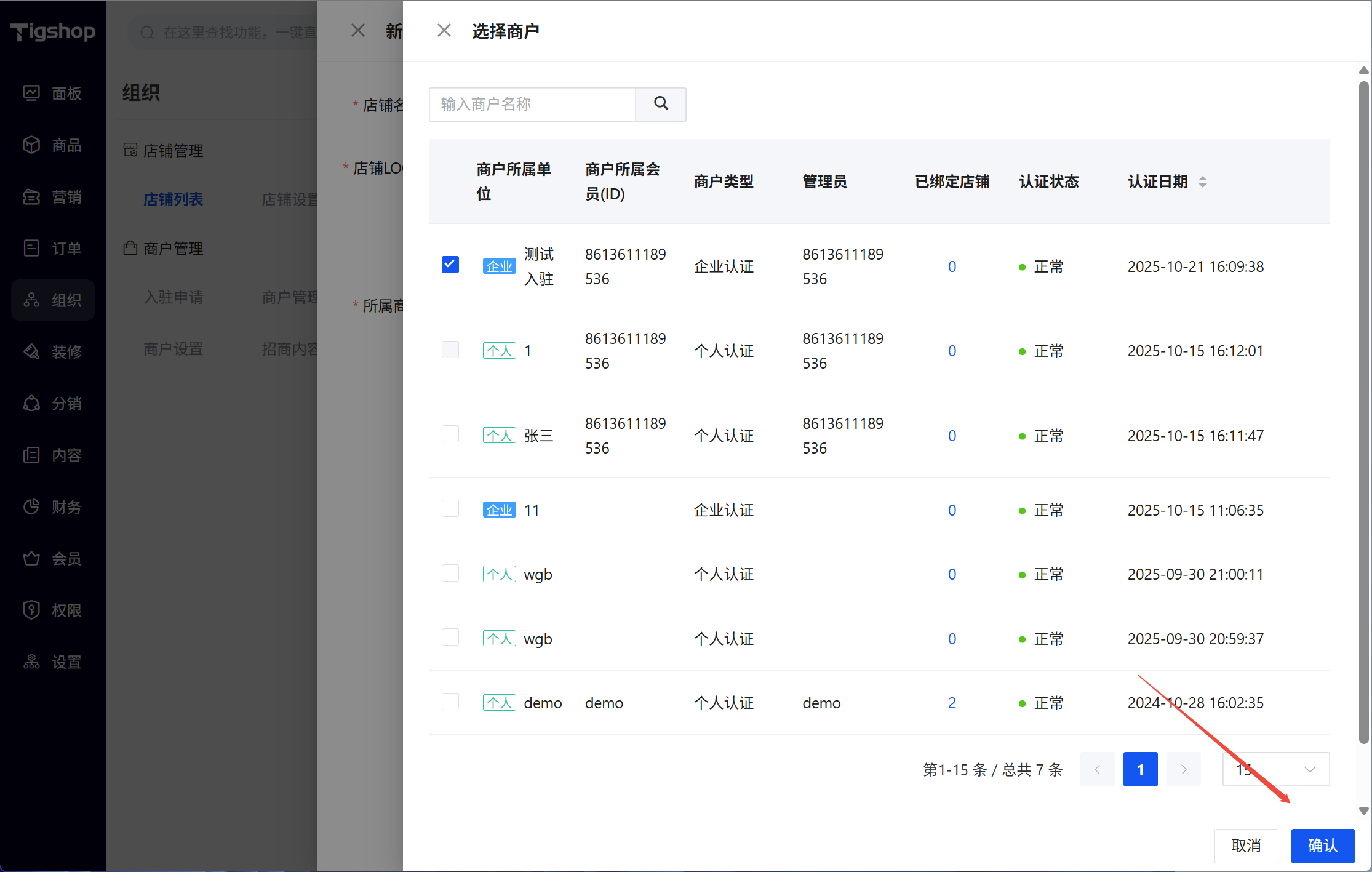The width and height of the screenshot is (1372, 872).
Task: Tick the checkbox for merchant 11
Action: pos(450,508)
